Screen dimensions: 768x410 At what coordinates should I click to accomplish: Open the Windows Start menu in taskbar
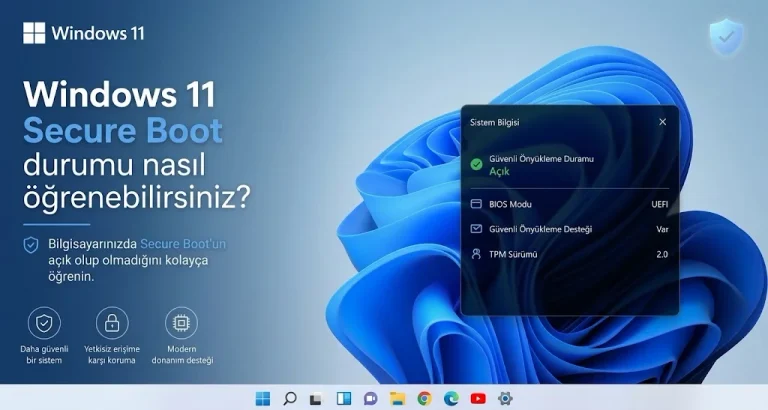pyautogui.click(x=263, y=398)
